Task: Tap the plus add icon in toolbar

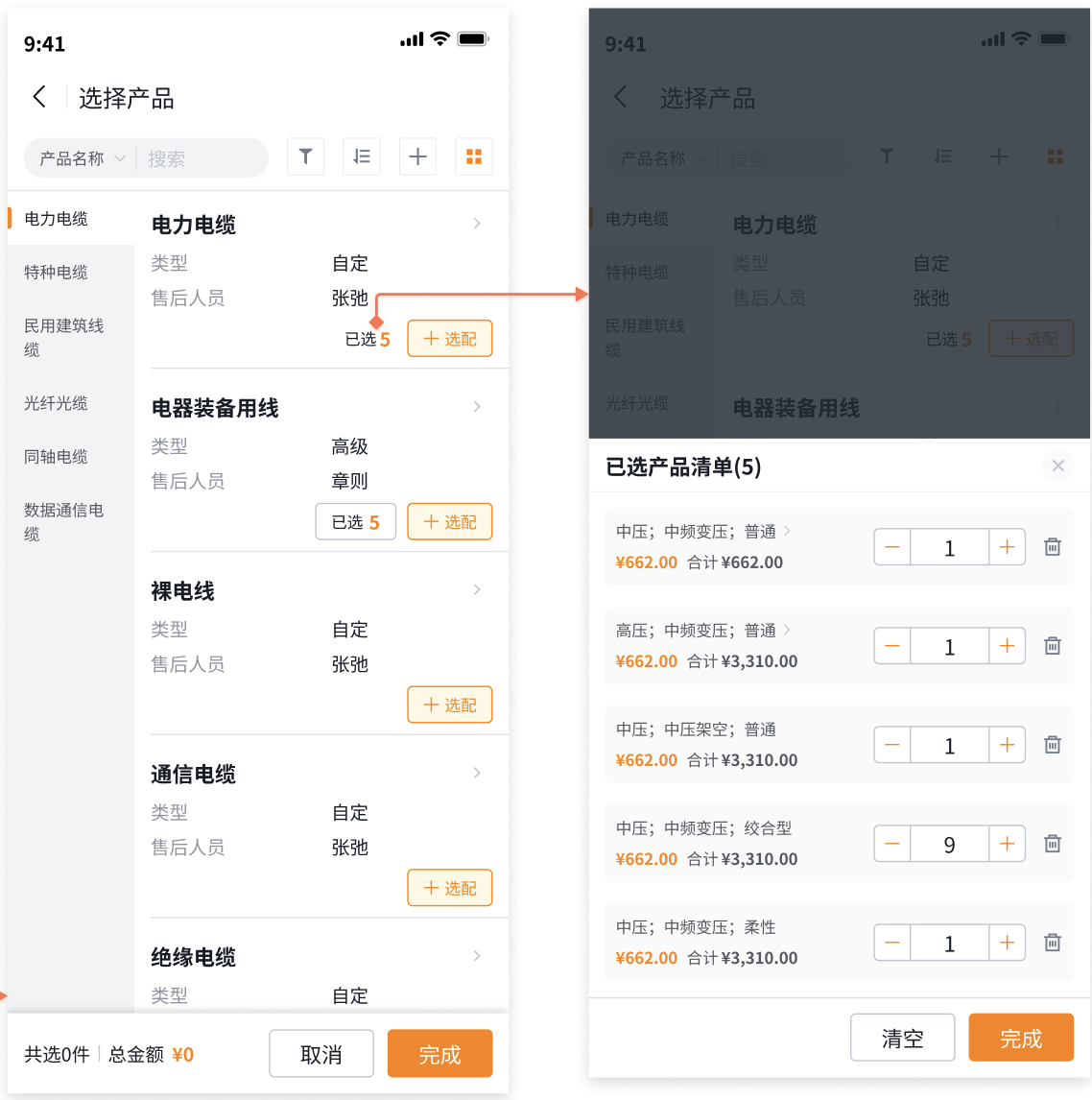Action: [x=418, y=156]
